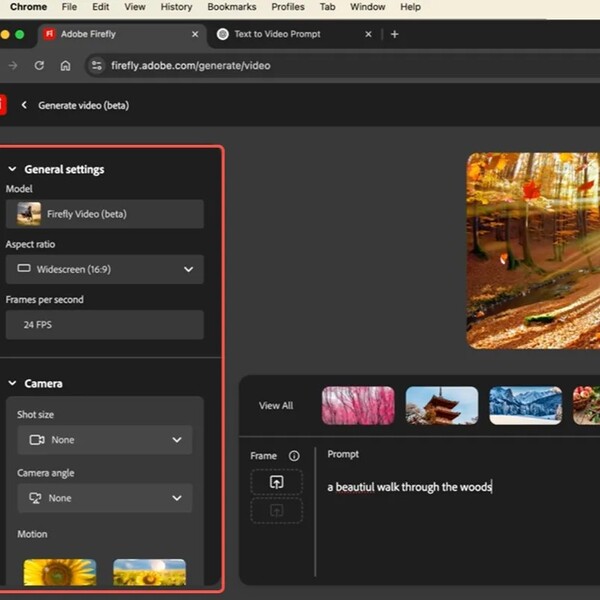Click the prompt text about woods walk
This screenshot has height=600, width=600.
(409, 487)
